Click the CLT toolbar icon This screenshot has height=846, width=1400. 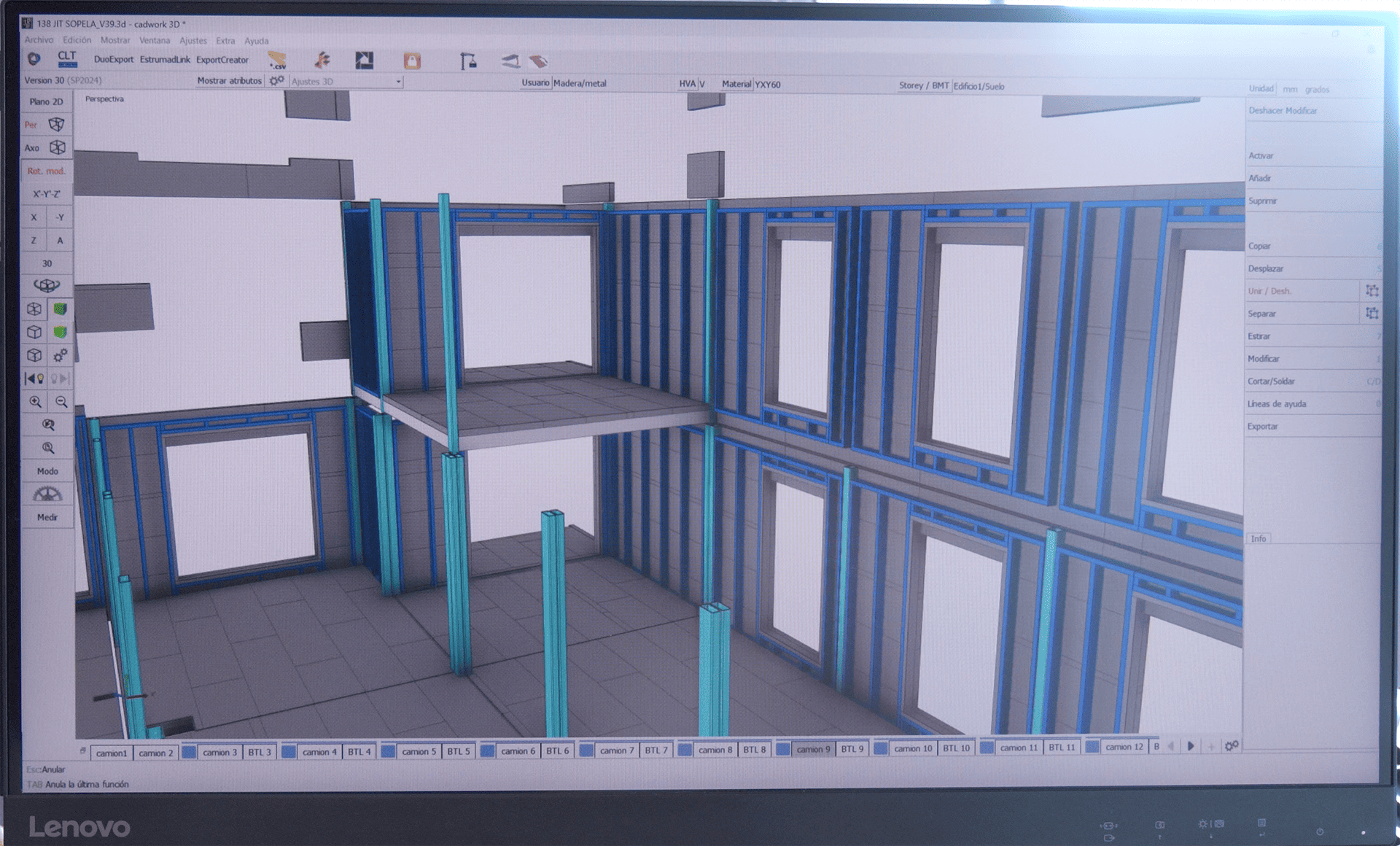67,59
